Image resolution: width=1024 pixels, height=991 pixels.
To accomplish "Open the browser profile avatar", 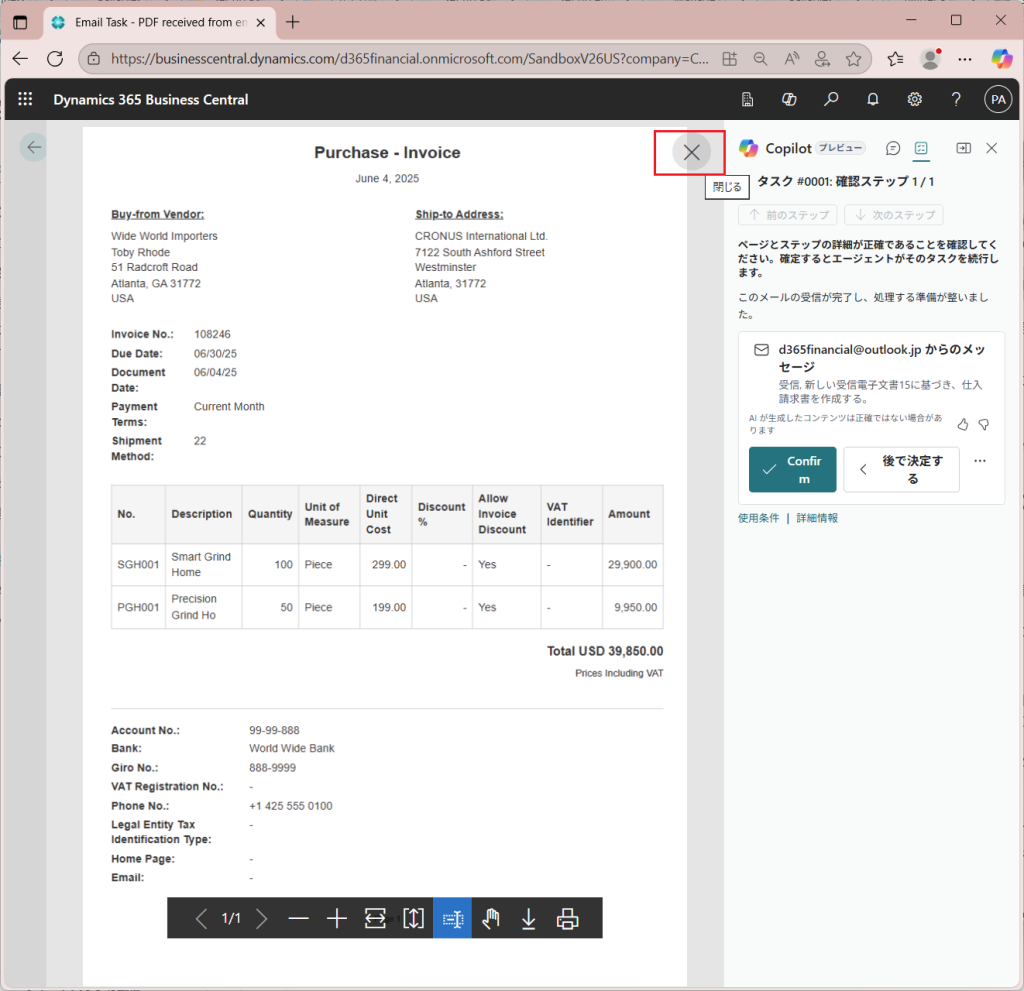I will tap(930, 59).
